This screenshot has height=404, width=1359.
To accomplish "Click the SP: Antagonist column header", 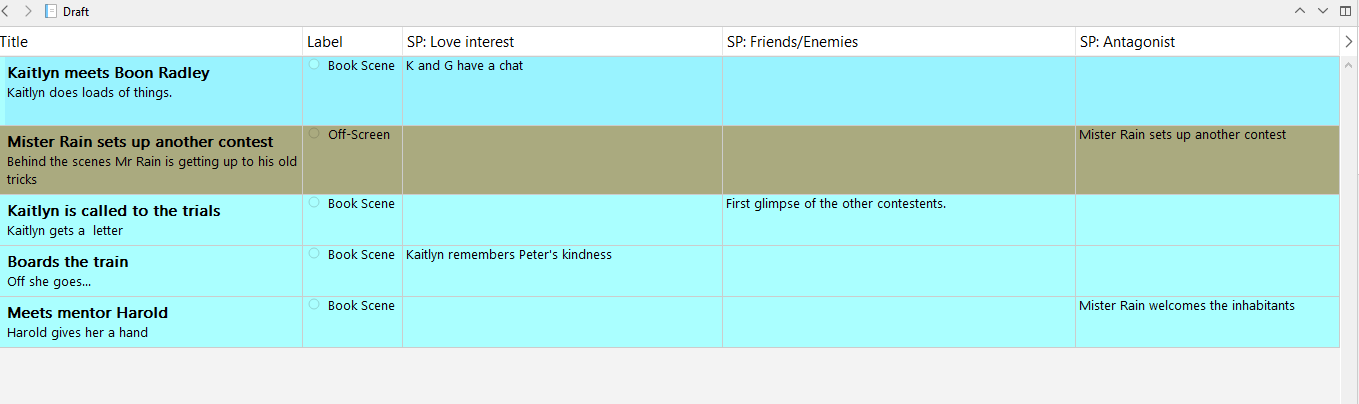I will point(1127,42).
